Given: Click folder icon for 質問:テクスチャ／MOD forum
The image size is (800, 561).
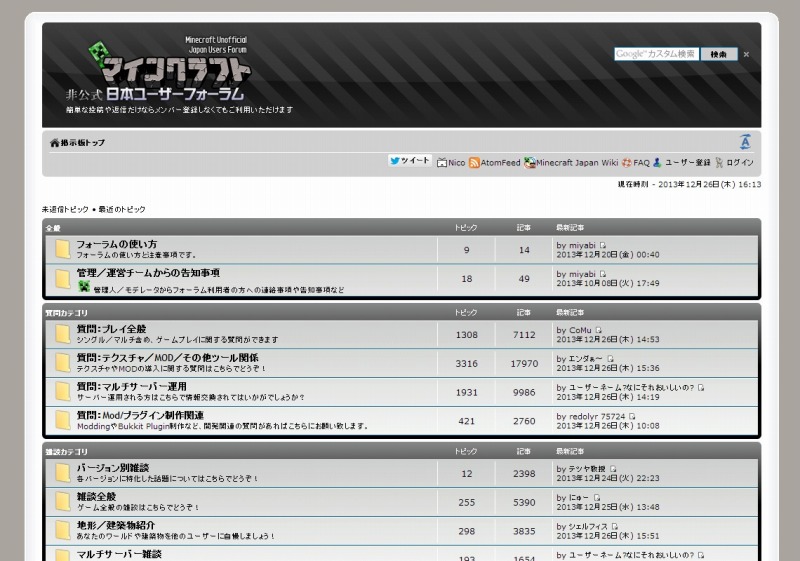Looking at the screenshot, I should coord(62,363).
